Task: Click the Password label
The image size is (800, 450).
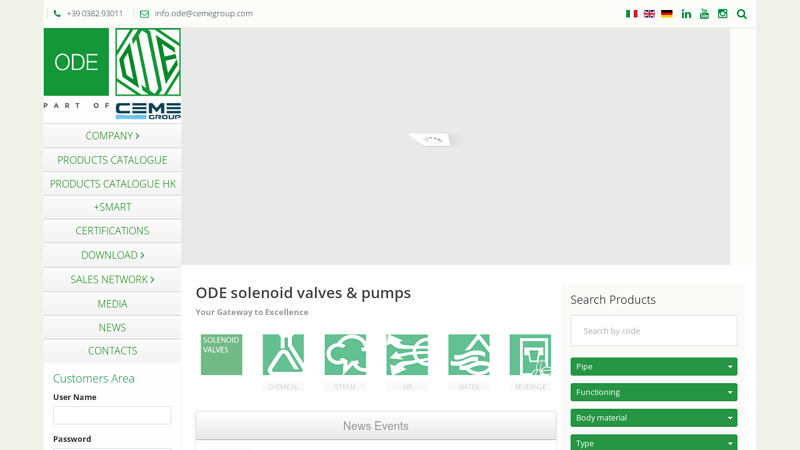Action: point(72,439)
